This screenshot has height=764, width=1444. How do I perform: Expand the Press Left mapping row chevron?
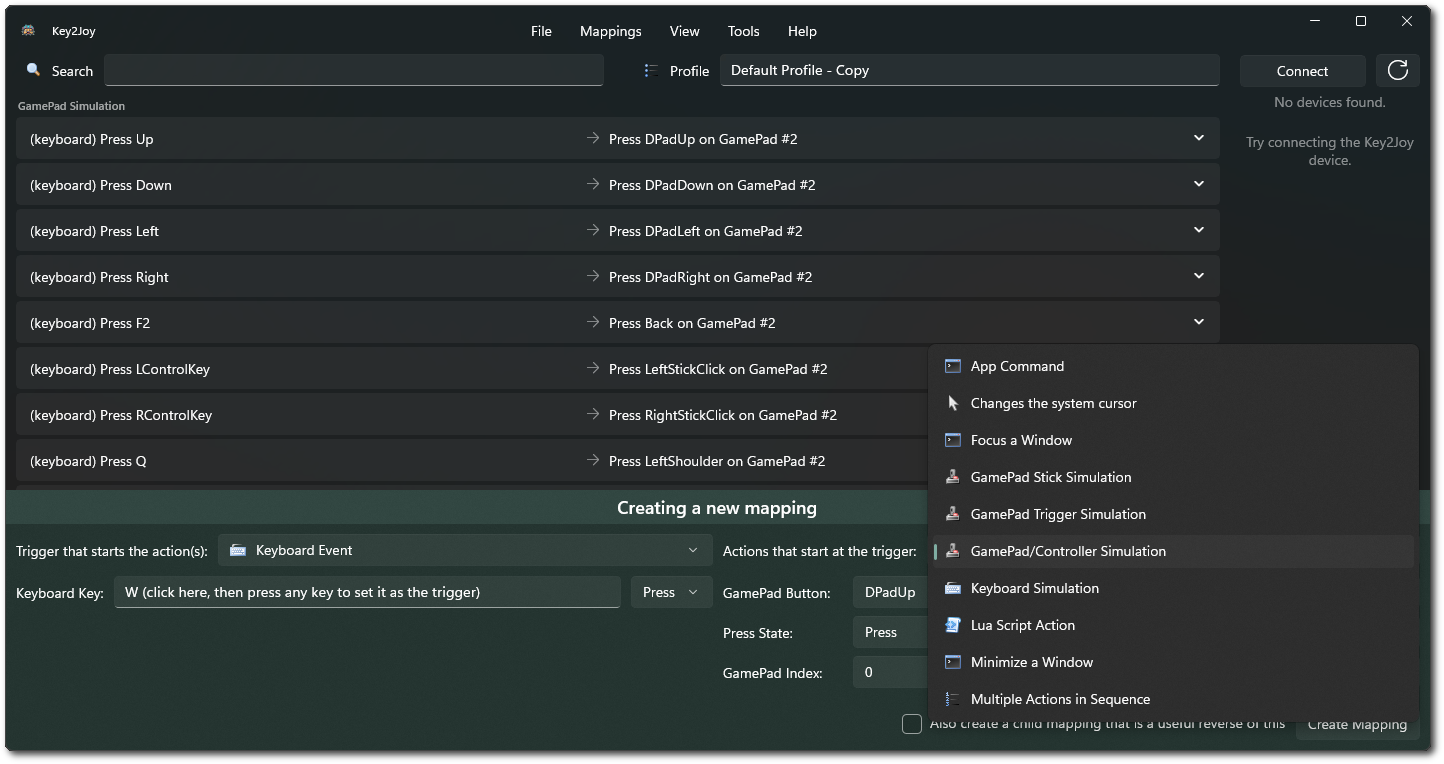1198,230
